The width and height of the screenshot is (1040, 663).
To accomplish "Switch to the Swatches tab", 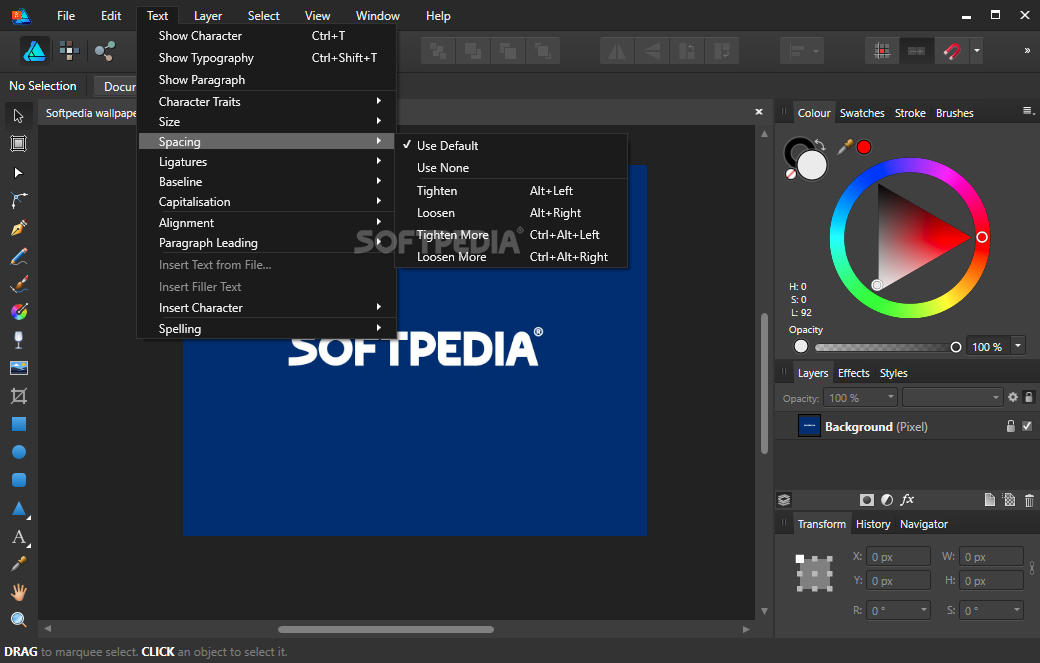I will click(862, 113).
